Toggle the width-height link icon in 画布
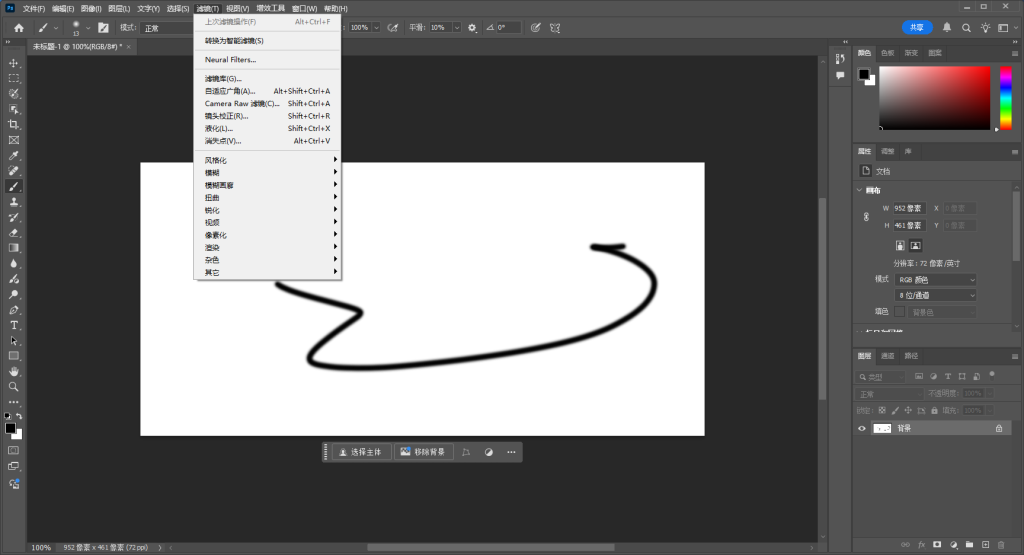 [x=866, y=216]
